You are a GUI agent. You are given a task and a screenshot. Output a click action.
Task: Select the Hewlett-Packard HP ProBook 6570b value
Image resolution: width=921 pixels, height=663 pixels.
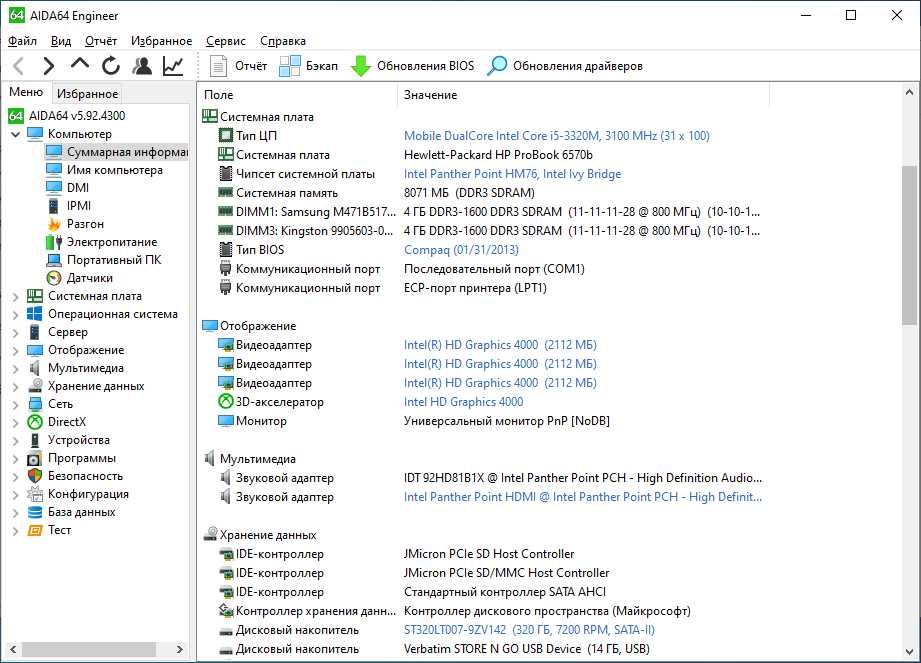(498, 155)
